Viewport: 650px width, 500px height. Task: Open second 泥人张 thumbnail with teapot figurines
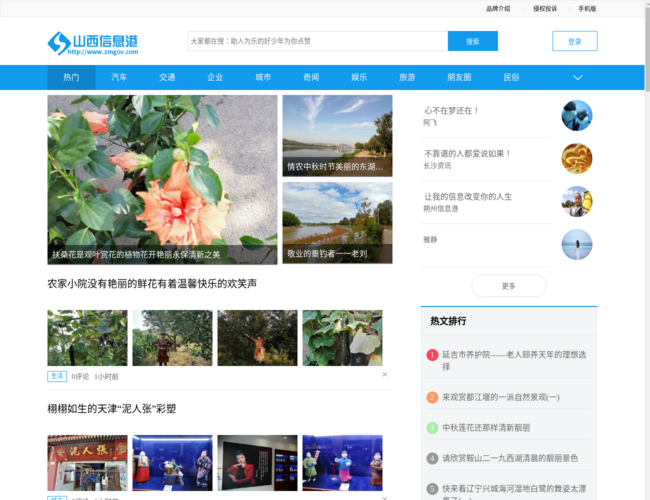pyautogui.click(x=172, y=463)
